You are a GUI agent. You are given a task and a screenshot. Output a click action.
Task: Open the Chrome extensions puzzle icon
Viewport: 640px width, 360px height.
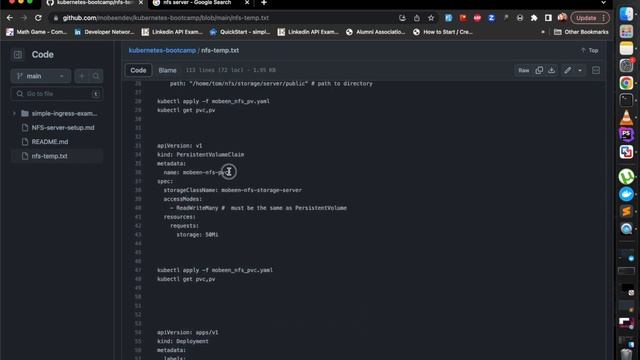tap(534, 18)
